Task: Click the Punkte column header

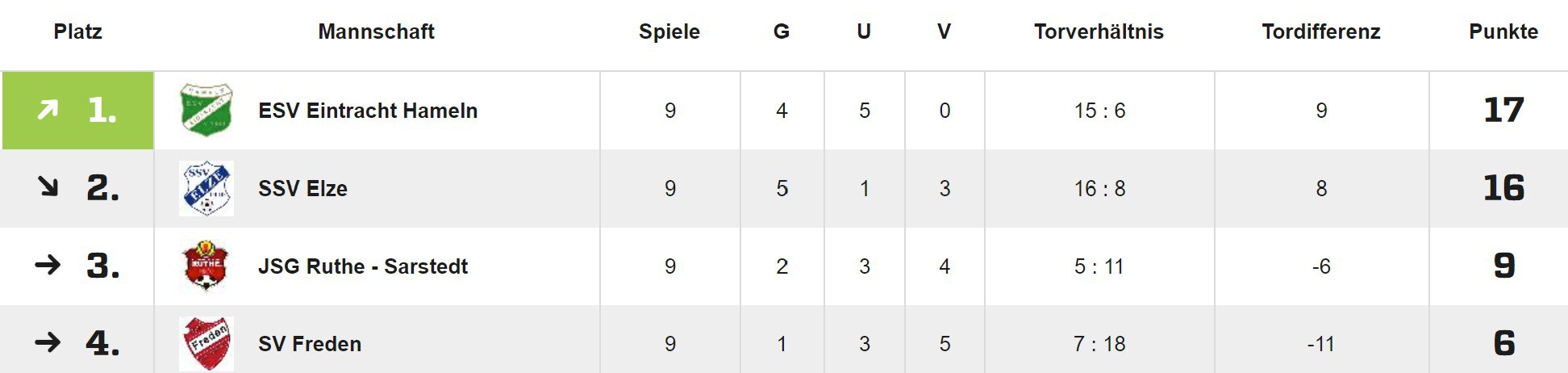Action: click(x=1503, y=31)
